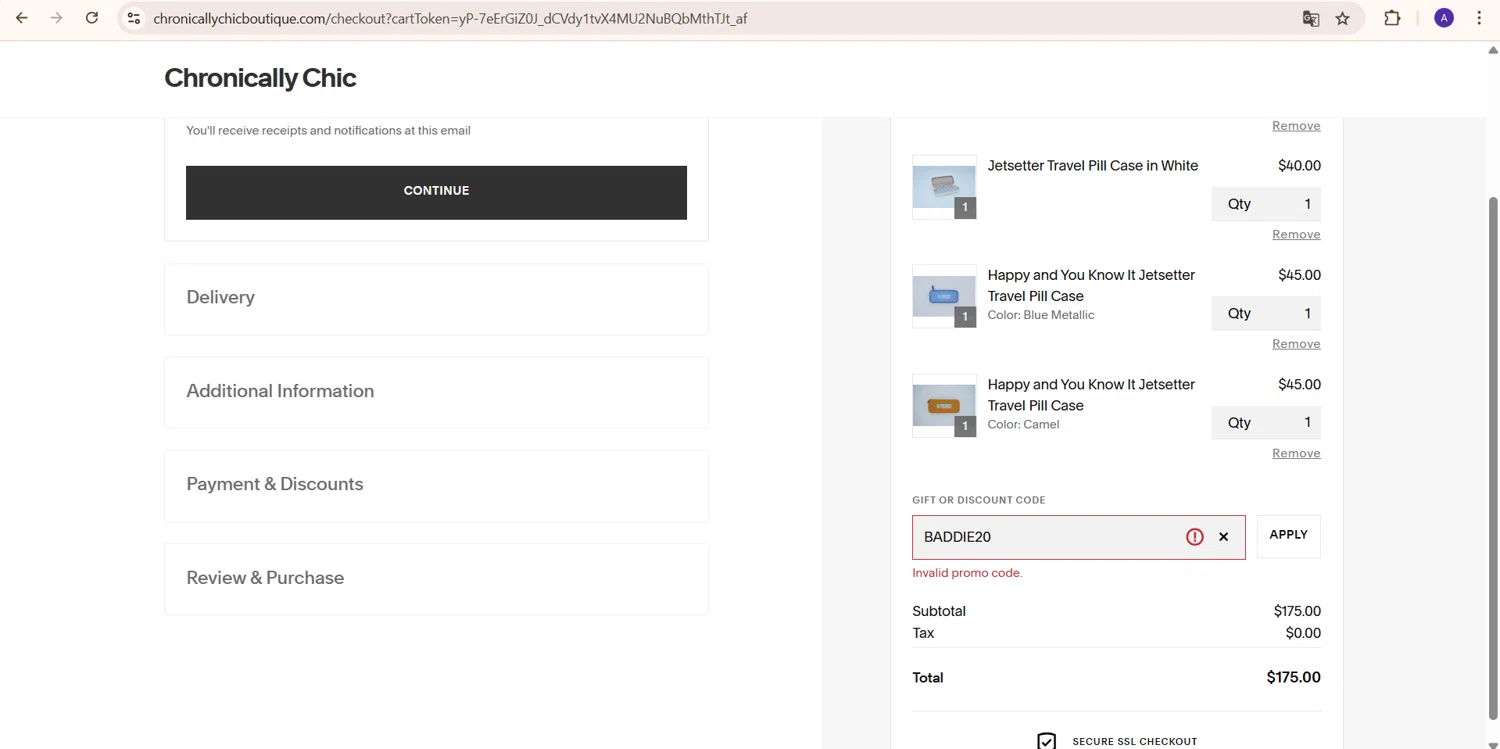
Task: Click the 'Invalid promo code.' message
Action: coord(967,573)
